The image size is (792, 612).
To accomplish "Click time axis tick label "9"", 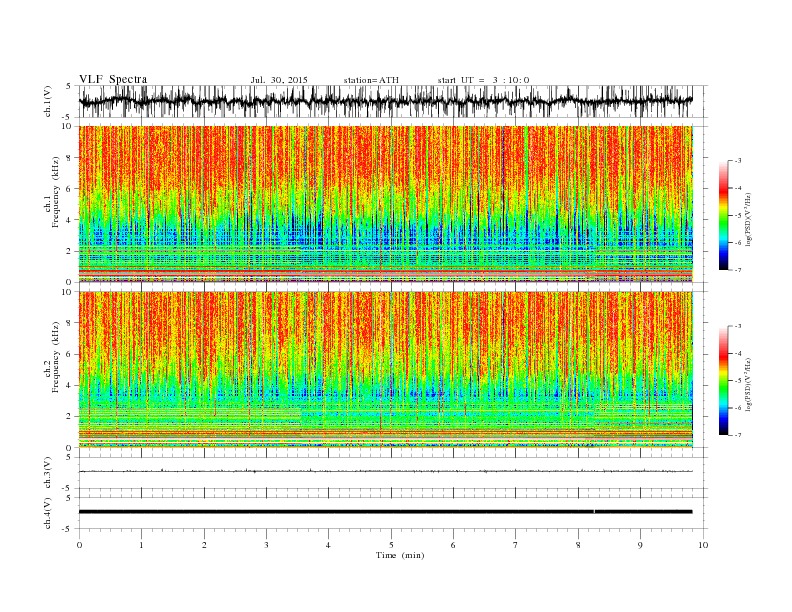I will [x=640, y=545].
